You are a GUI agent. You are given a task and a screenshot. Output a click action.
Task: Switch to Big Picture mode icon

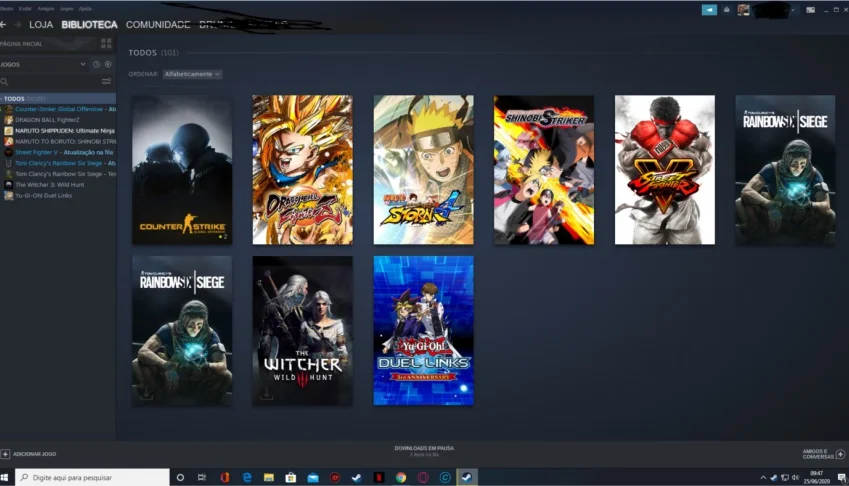[x=810, y=10]
